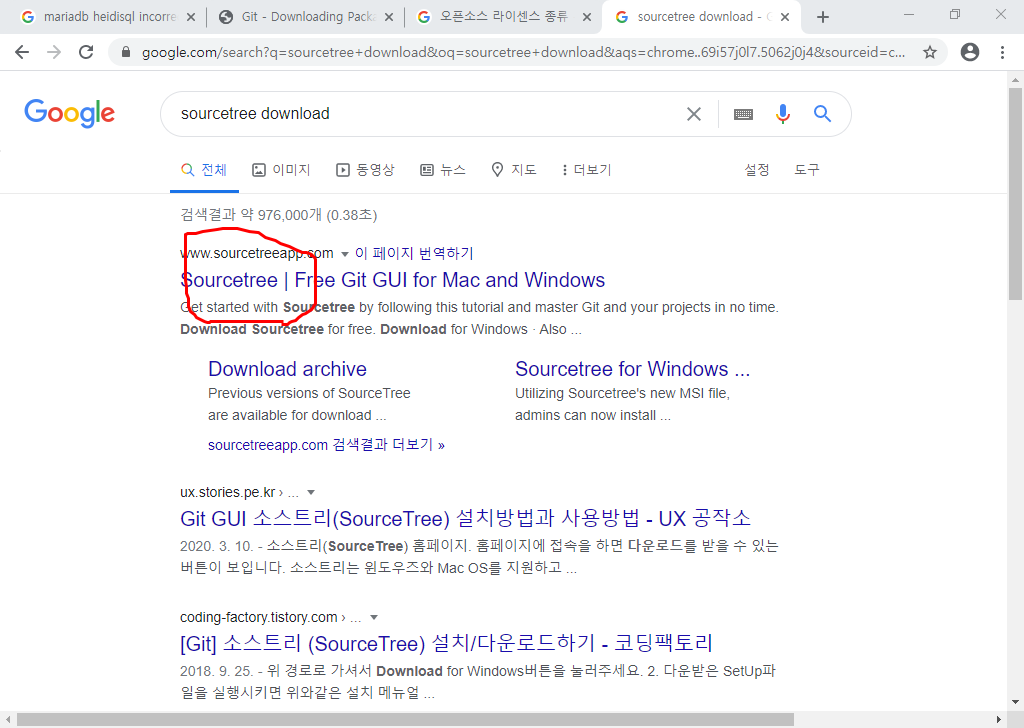The width and height of the screenshot is (1024, 728).
Task: Select the 뉴스 search category
Action: click(x=443, y=170)
